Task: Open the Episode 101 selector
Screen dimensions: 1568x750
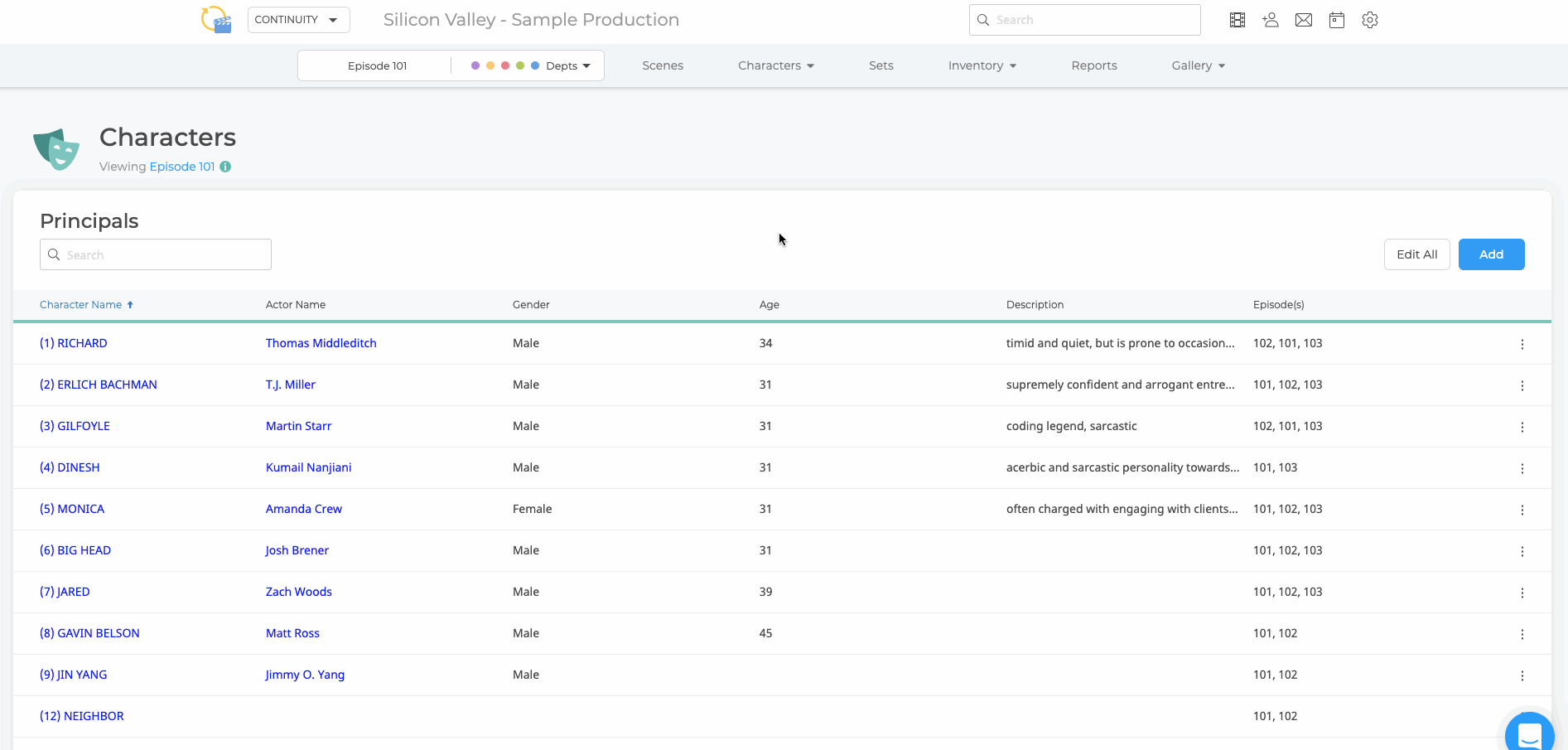Action: [x=377, y=65]
